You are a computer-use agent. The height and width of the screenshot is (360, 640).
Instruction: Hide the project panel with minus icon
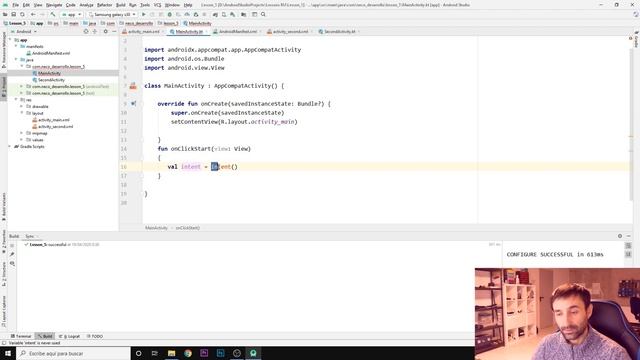(114, 31)
